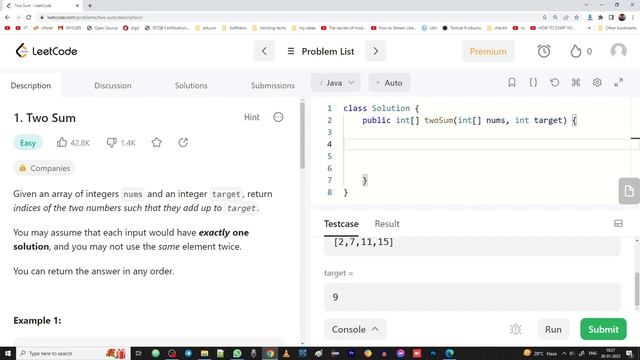Click the LeetCode logo

pyautogui.click(x=46, y=51)
